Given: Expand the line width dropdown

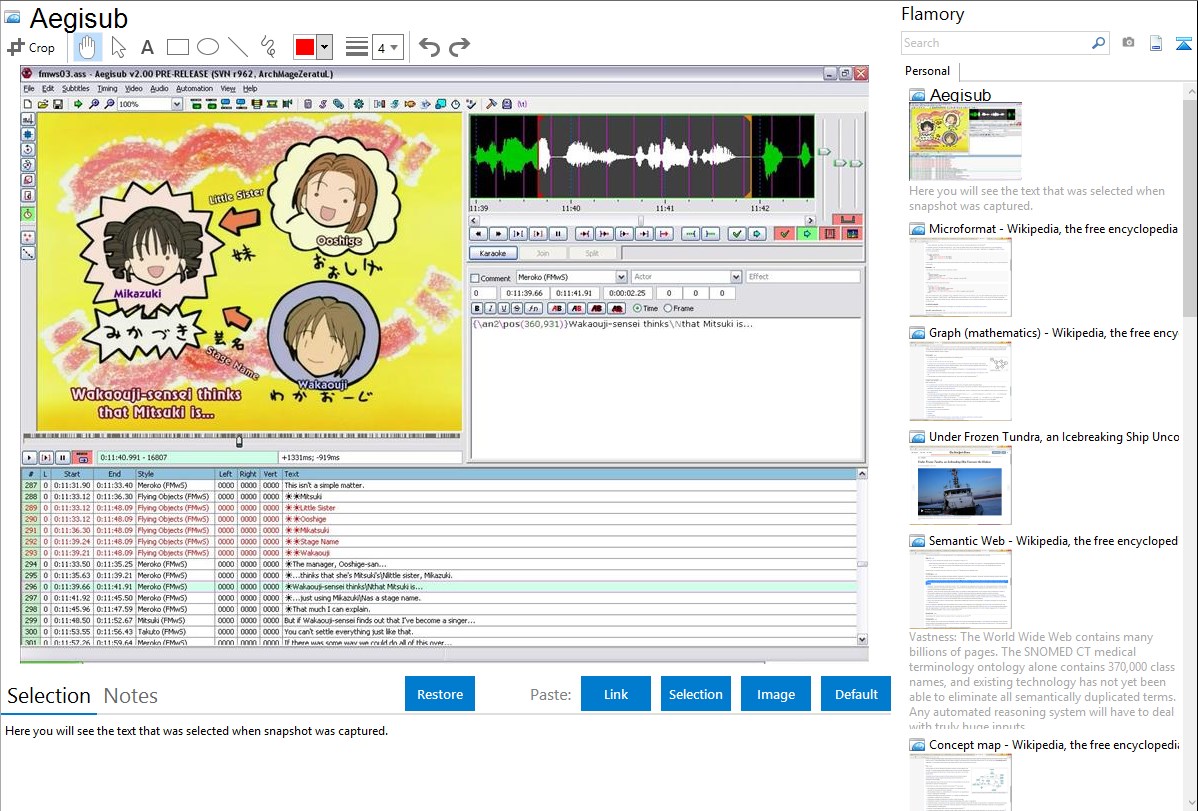Looking at the screenshot, I should tap(388, 47).
